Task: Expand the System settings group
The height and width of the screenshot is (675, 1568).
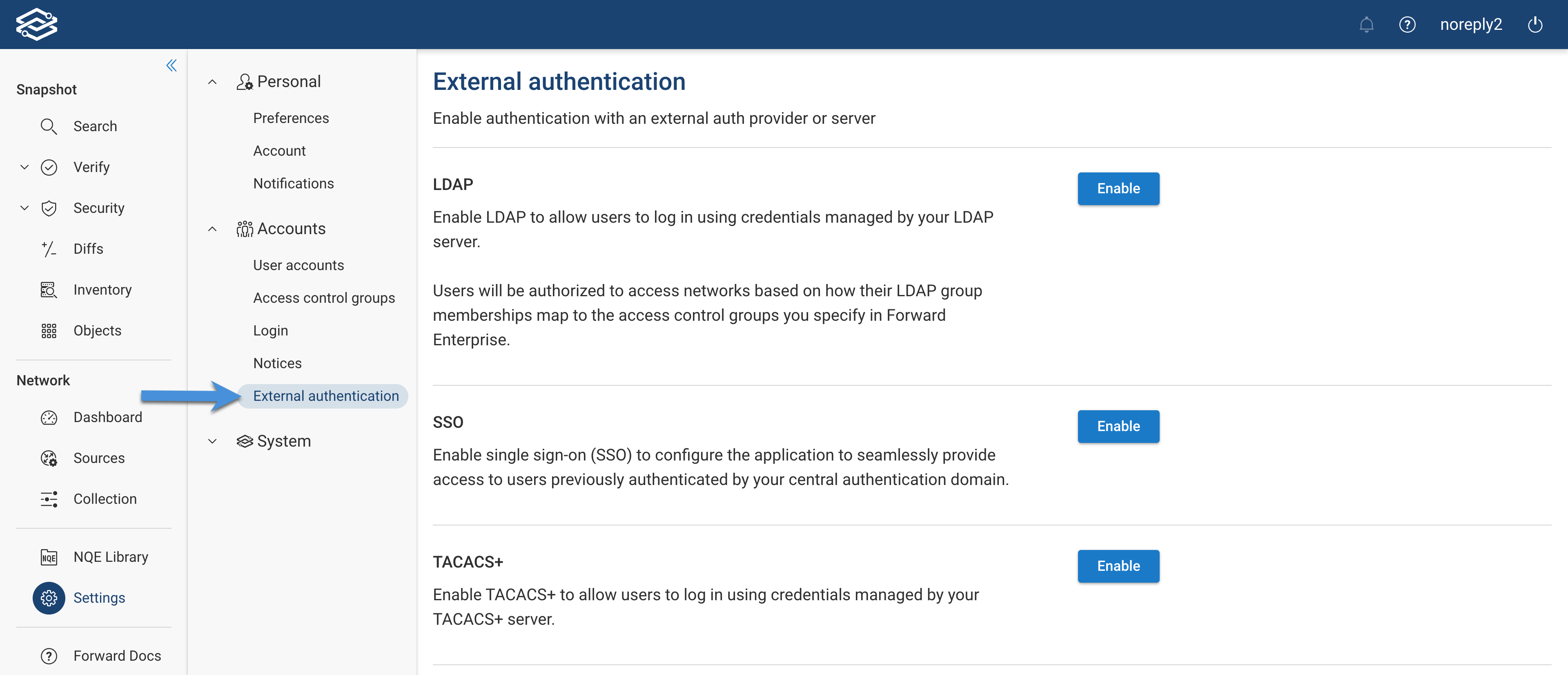Action: point(212,440)
